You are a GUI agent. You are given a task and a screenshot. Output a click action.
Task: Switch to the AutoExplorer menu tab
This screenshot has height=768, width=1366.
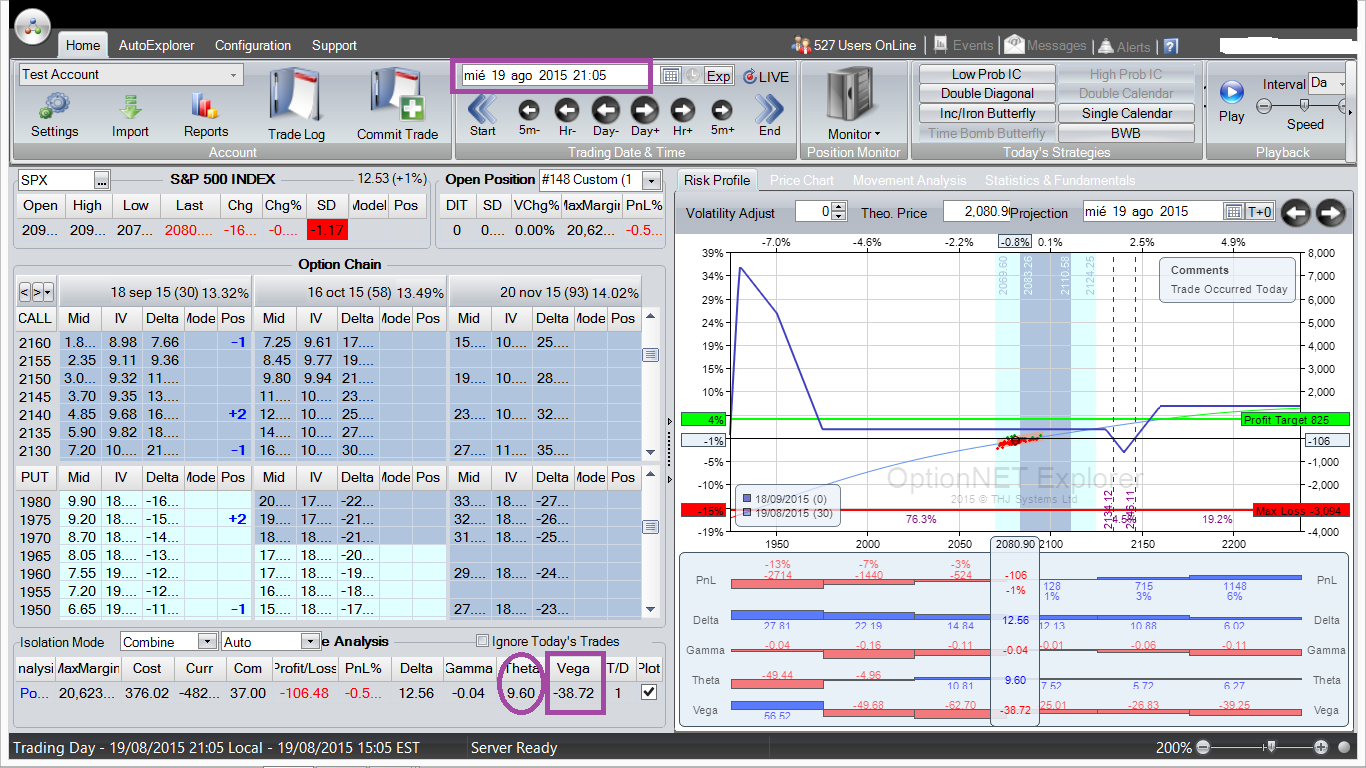coord(156,45)
